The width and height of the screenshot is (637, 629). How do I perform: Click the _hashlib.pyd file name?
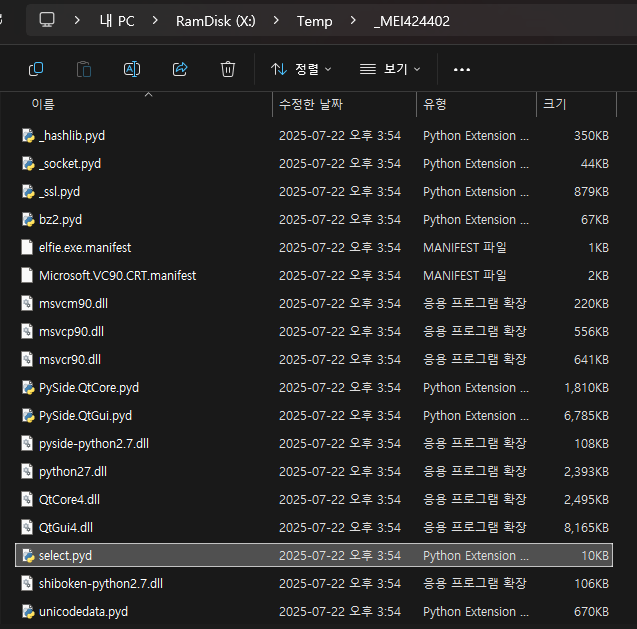[72, 136]
